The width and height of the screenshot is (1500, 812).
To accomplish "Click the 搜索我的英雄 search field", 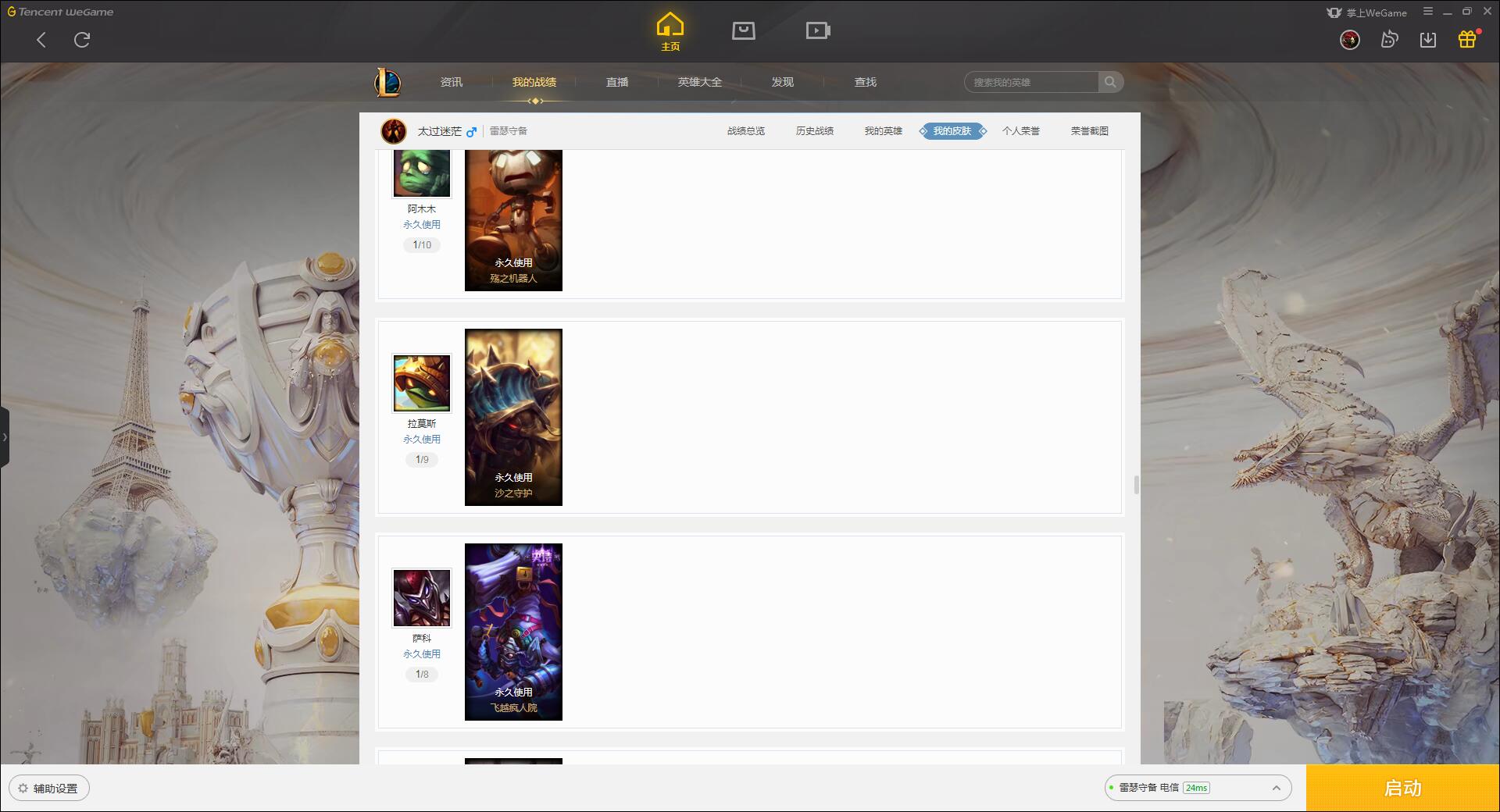I will click(1031, 82).
